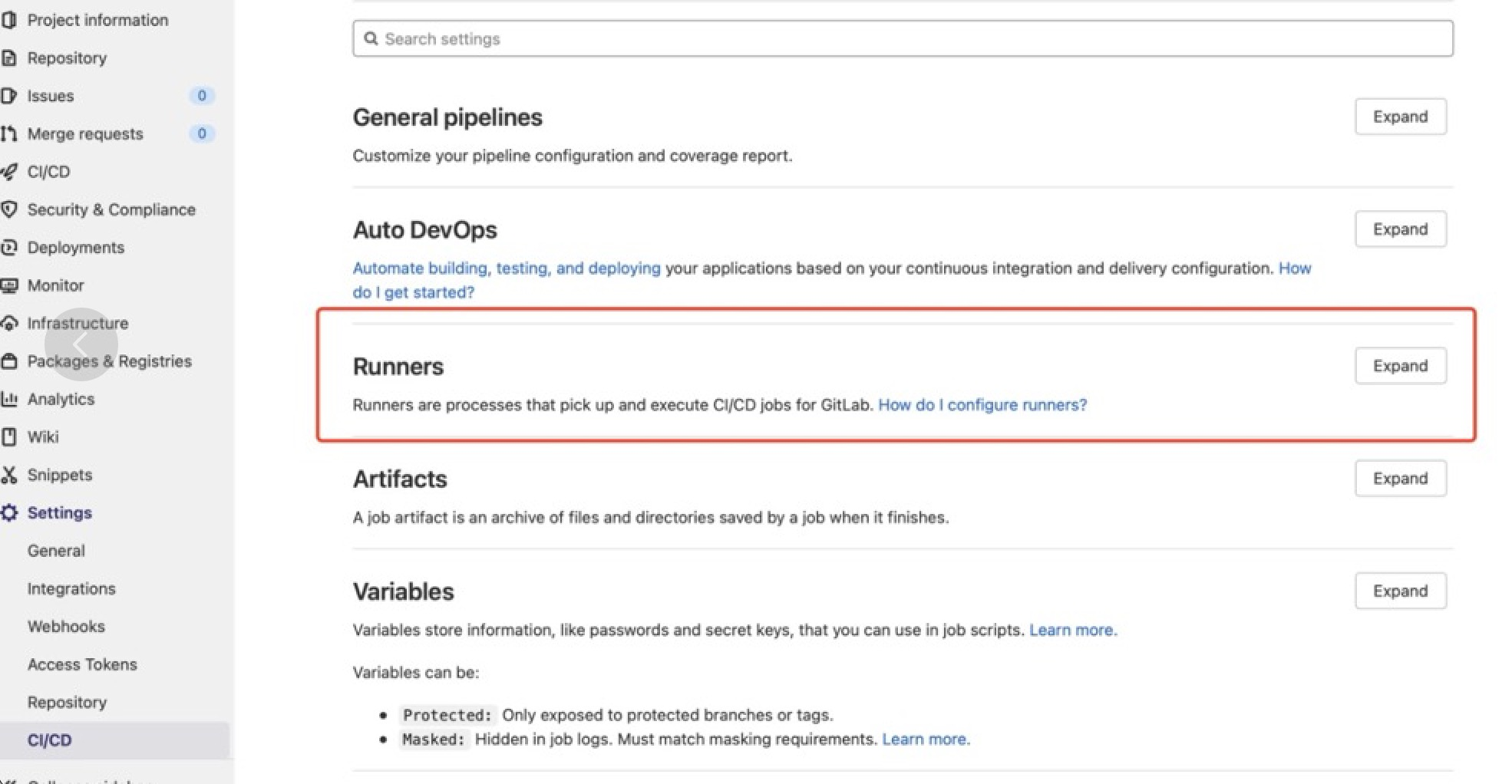The image size is (1512, 784).
Task: Click the magnifier icon in search settings
Action: (371, 38)
